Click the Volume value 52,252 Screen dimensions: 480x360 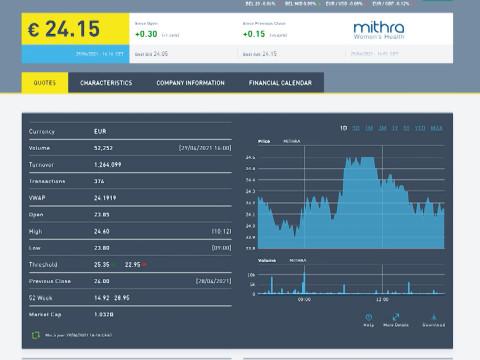tap(103, 148)
